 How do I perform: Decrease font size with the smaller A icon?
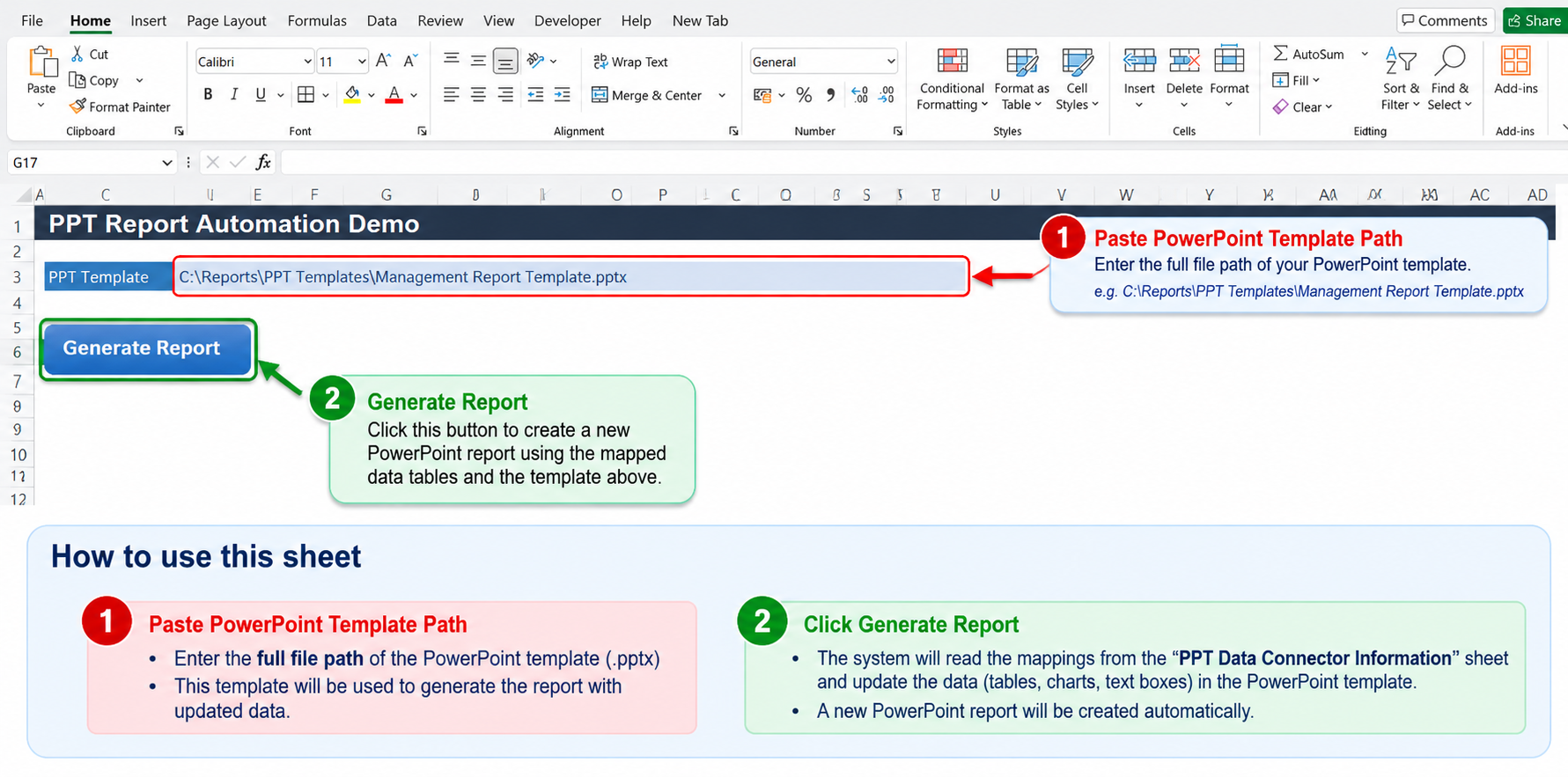point(410,61)
